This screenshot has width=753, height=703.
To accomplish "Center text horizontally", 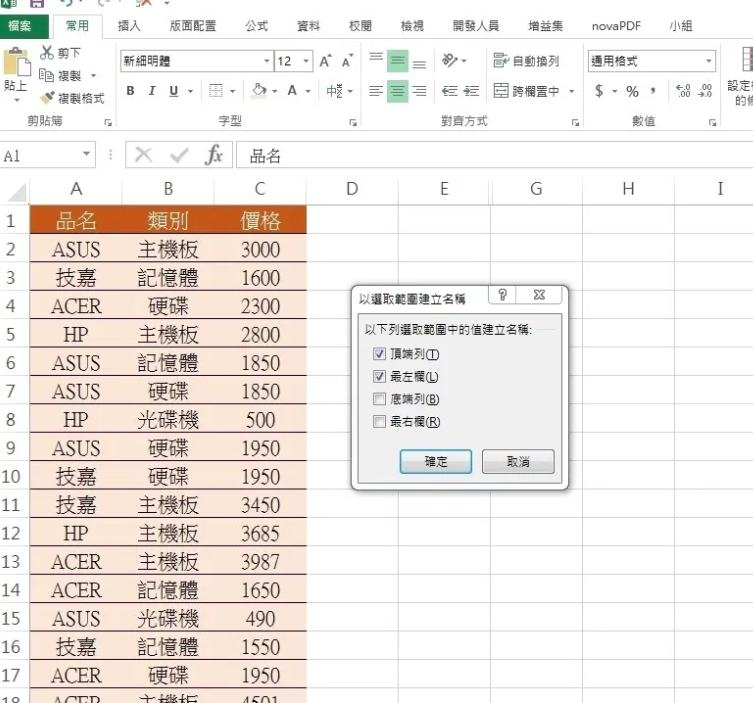I will click(x=398, y=91).
